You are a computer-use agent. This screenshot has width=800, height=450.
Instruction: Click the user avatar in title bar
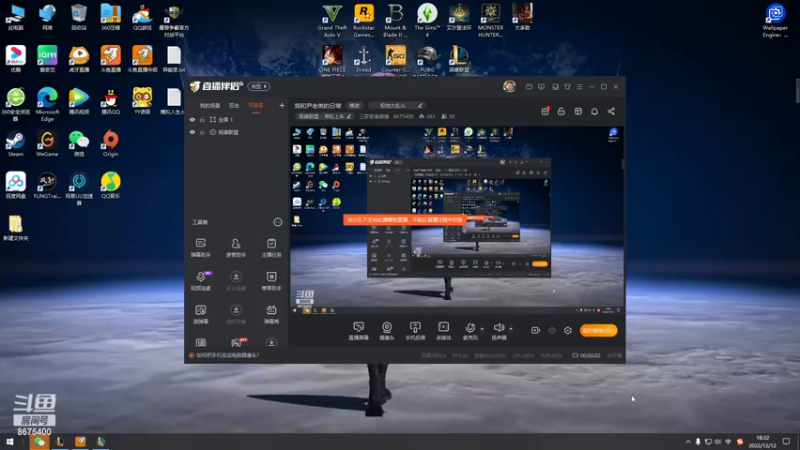[509, 86]
